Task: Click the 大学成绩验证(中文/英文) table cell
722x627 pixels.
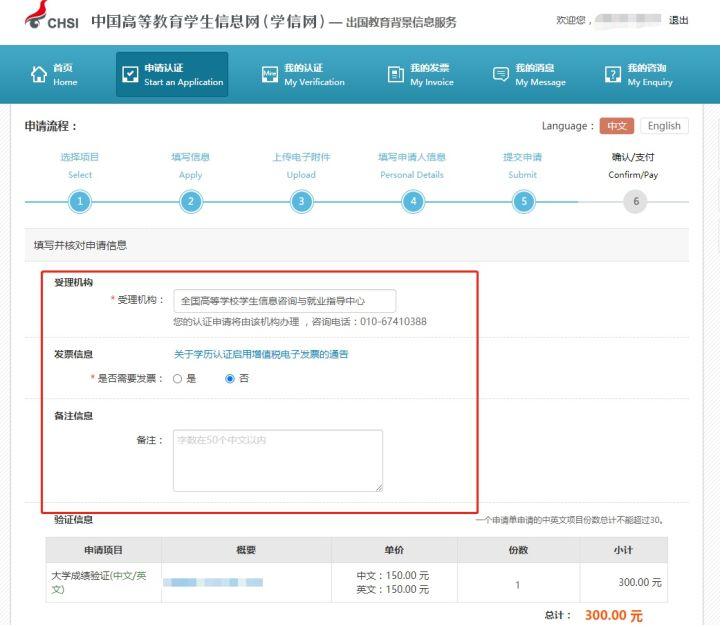Action: pyautogui.click(x=104, y=582)
